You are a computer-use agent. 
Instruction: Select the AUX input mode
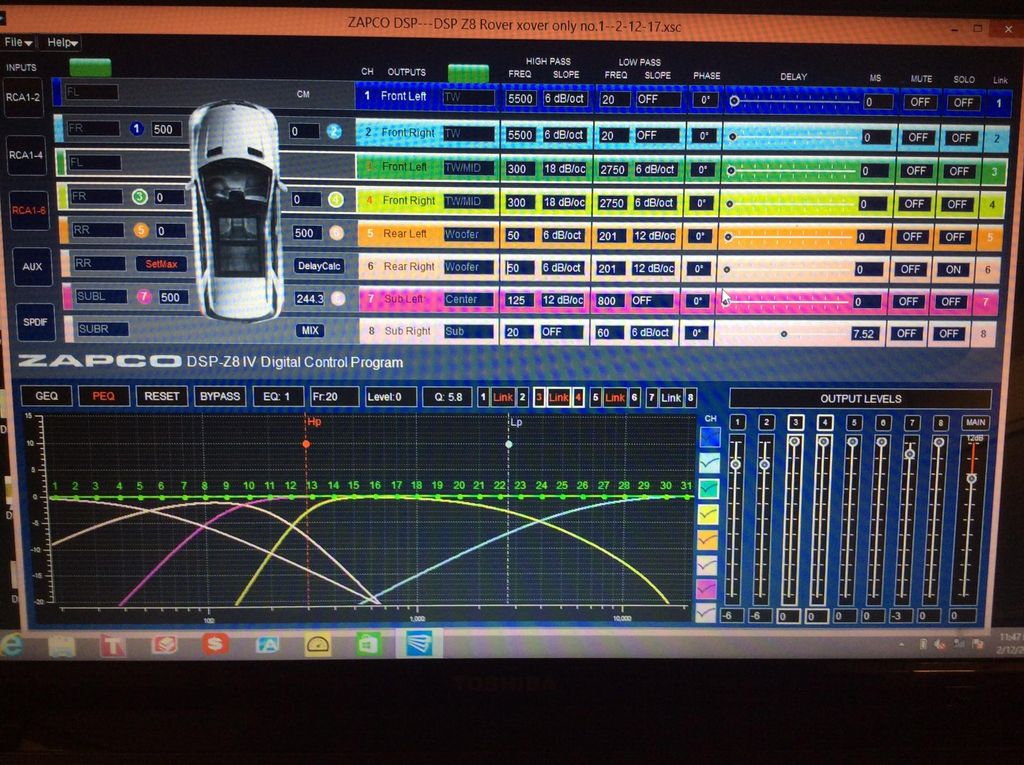[32, 267]
